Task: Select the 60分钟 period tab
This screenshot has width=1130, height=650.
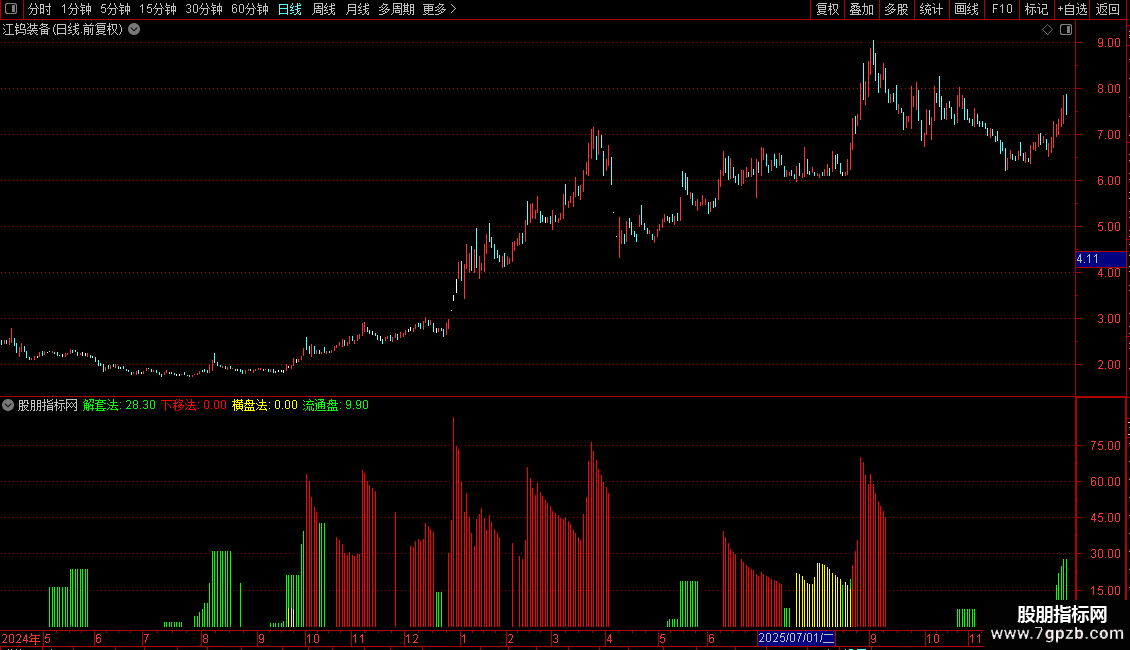Action: [x=250, y=9]
